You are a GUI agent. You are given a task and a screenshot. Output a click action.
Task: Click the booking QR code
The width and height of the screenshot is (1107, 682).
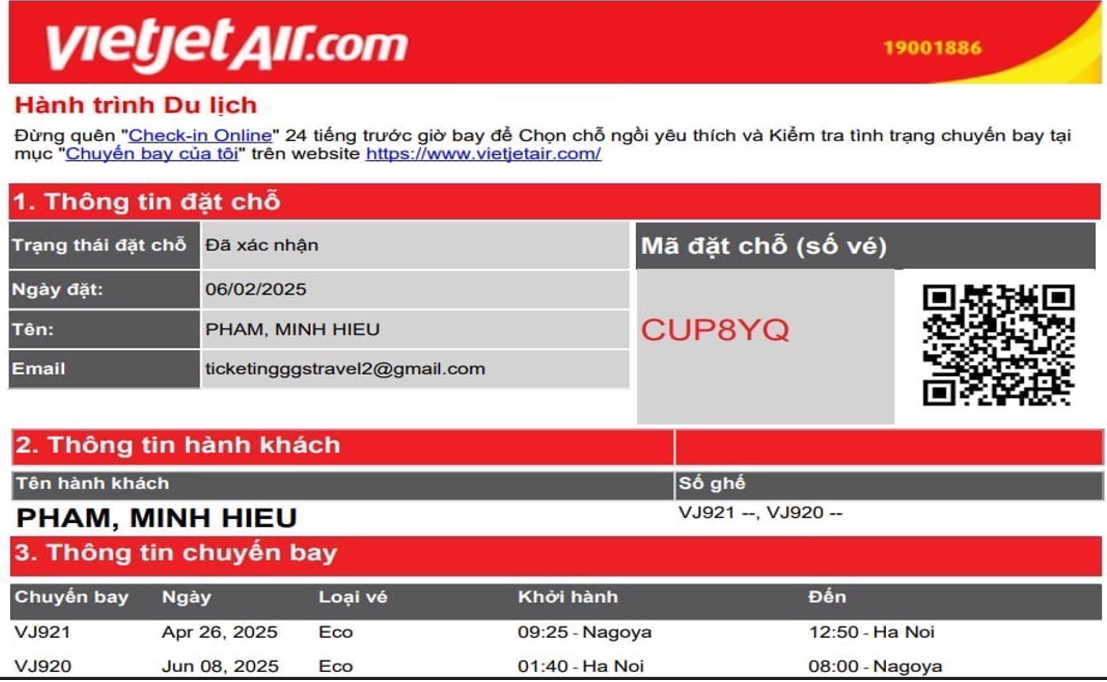(x=998, y=345)
